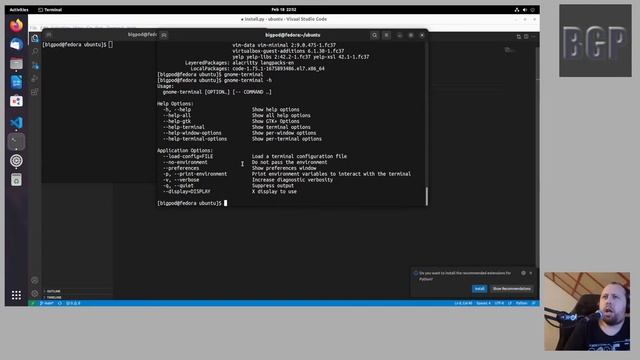Select the Terminal icon in the dock
This screenshot has height=360, width=640.
[x=16, y=142]
